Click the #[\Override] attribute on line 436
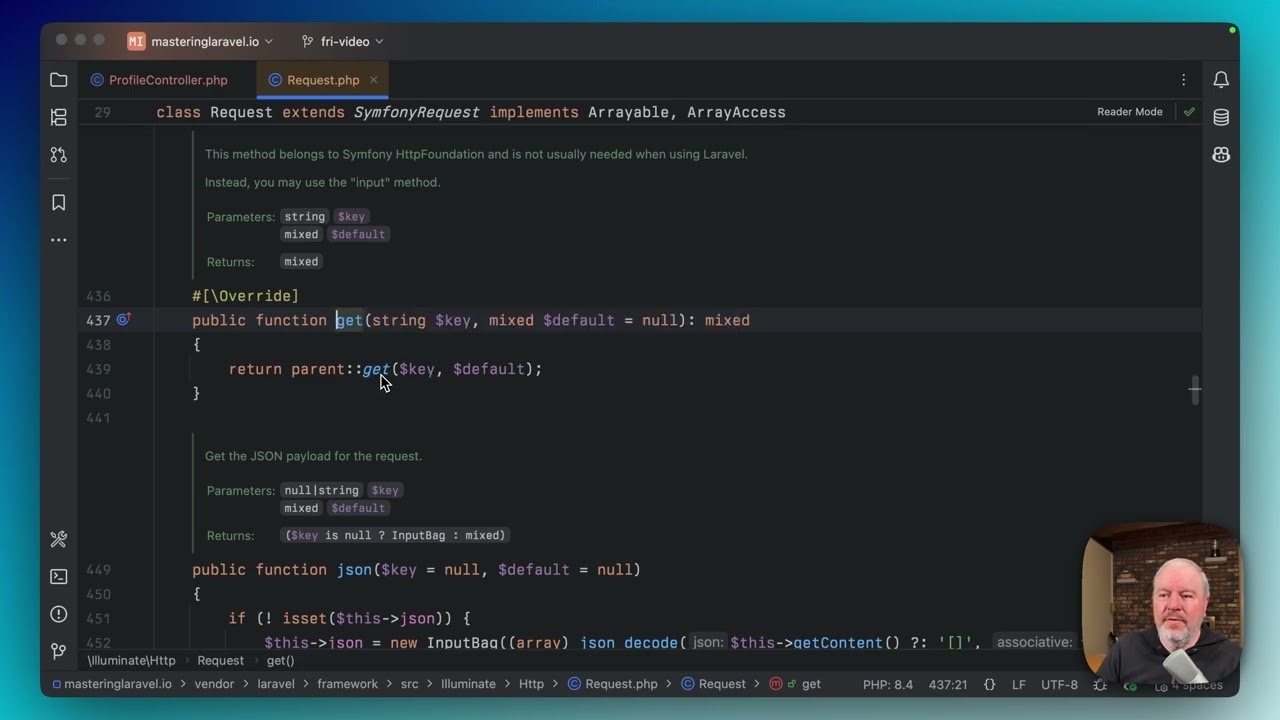This screenshot has height=720, width=1280. click(x=246, y=296)
